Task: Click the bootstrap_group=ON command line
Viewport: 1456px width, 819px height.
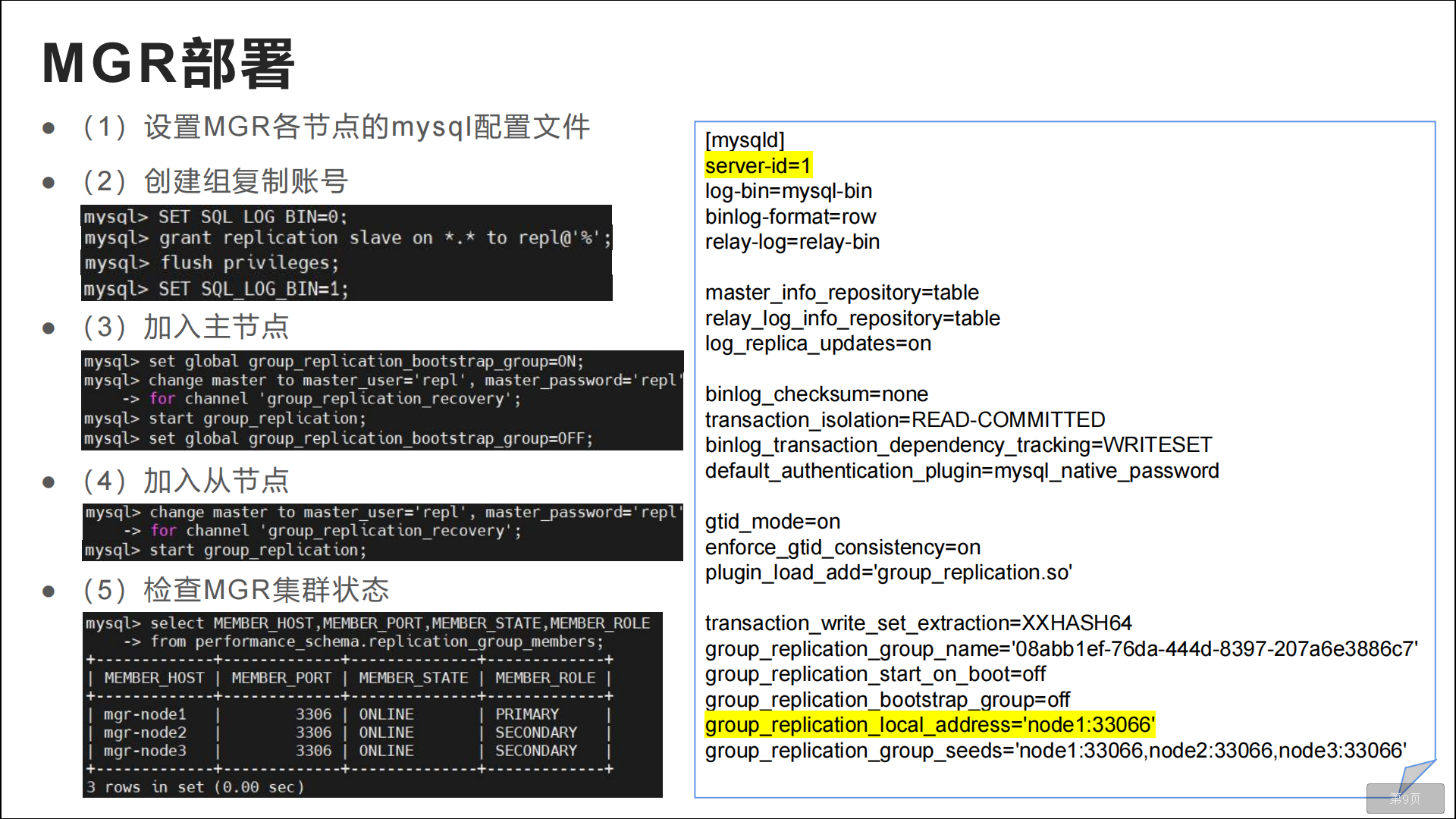Action: point(334,362)
